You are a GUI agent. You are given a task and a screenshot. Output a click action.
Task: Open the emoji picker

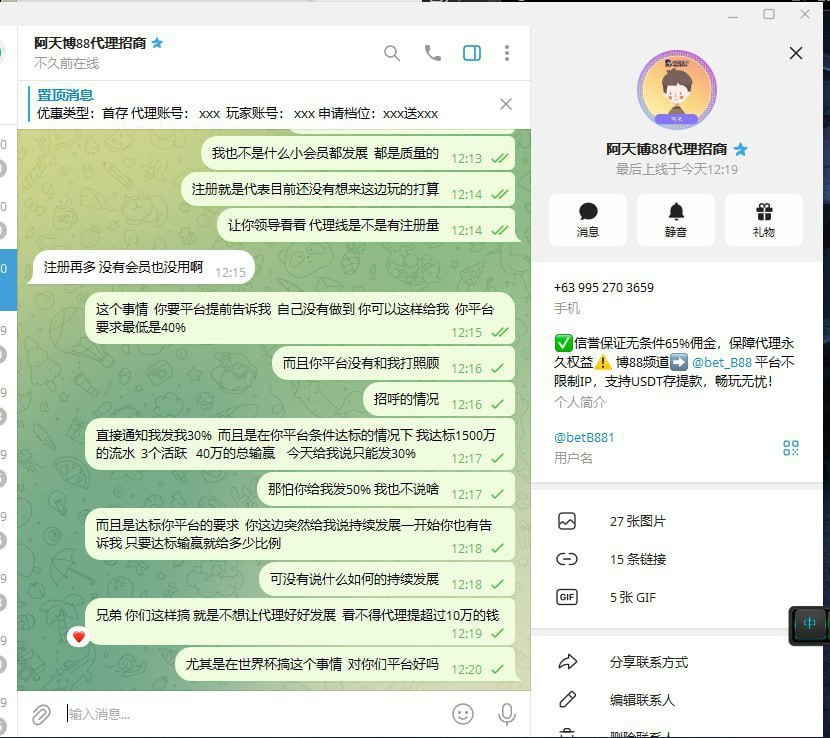coord(463,713)
